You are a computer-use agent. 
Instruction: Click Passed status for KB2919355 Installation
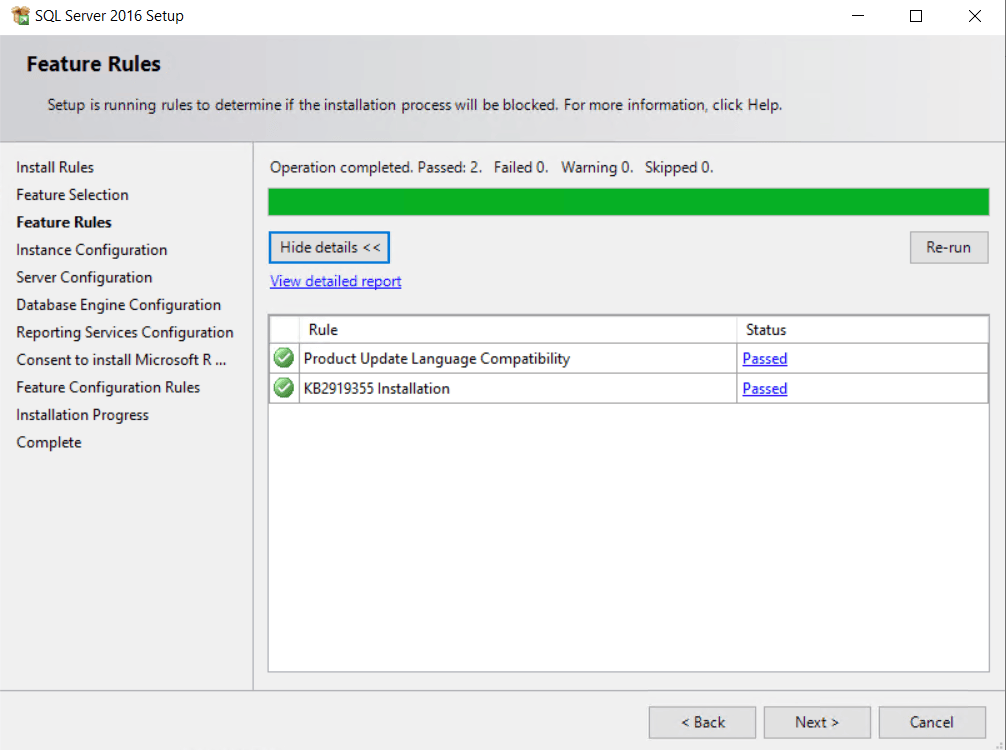tap(764, 388)
